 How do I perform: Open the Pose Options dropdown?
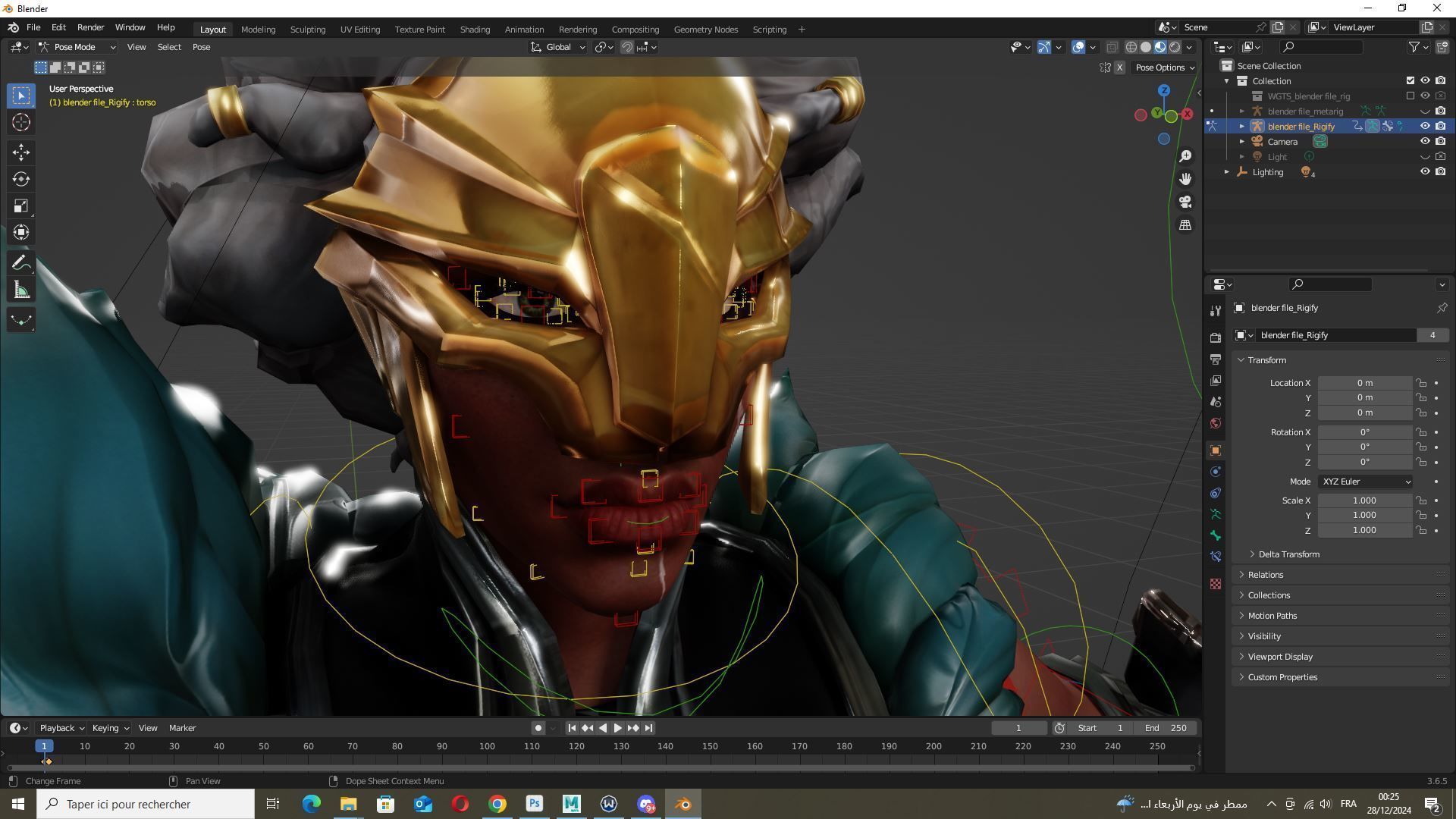(1164, 67)
